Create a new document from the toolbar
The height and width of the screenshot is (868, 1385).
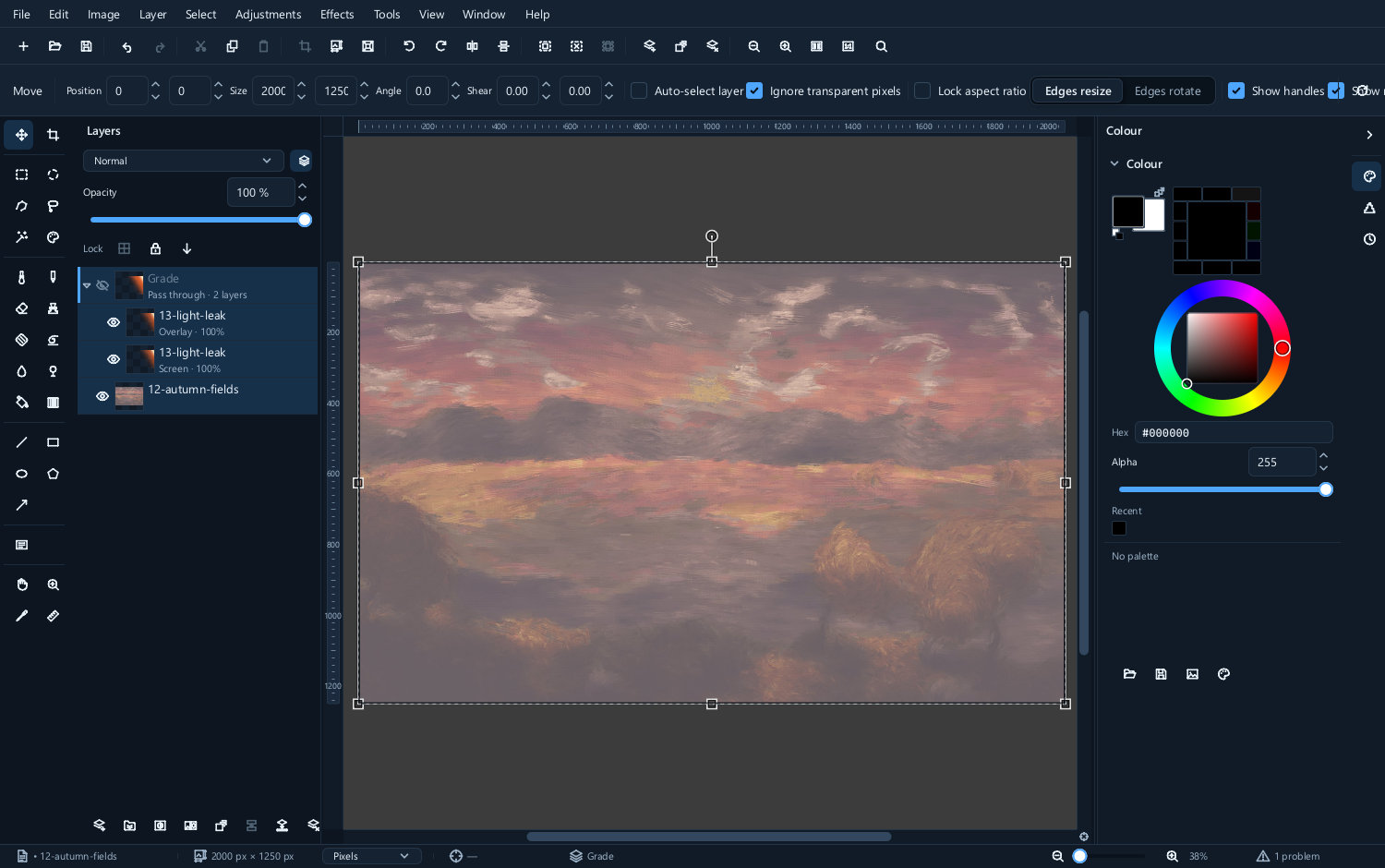coord(23,46)
